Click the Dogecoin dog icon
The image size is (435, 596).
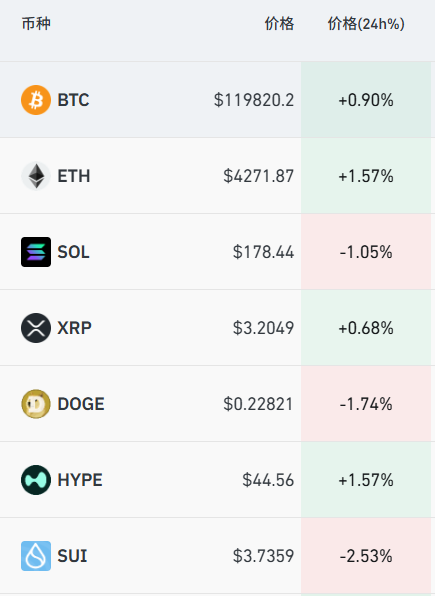[x=36, y=404]
